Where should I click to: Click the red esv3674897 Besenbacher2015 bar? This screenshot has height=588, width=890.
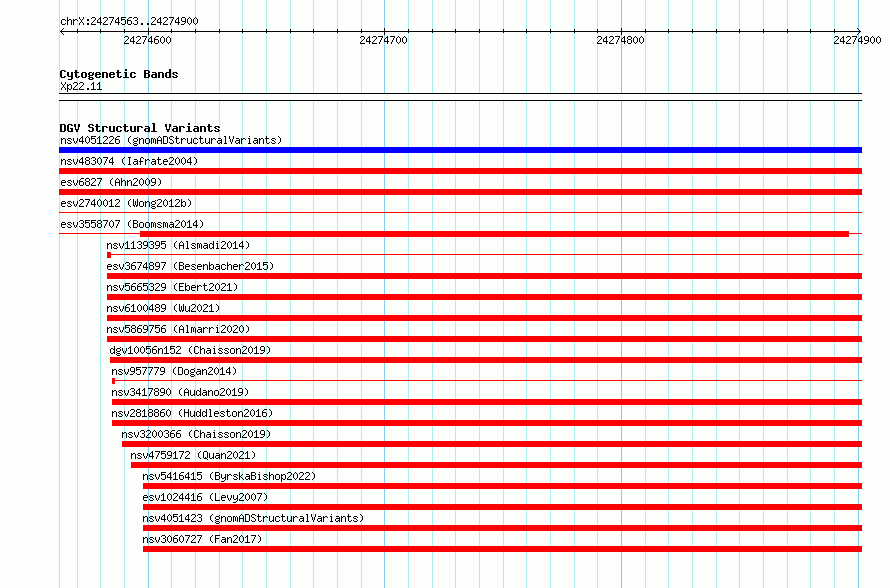[484, 276]
